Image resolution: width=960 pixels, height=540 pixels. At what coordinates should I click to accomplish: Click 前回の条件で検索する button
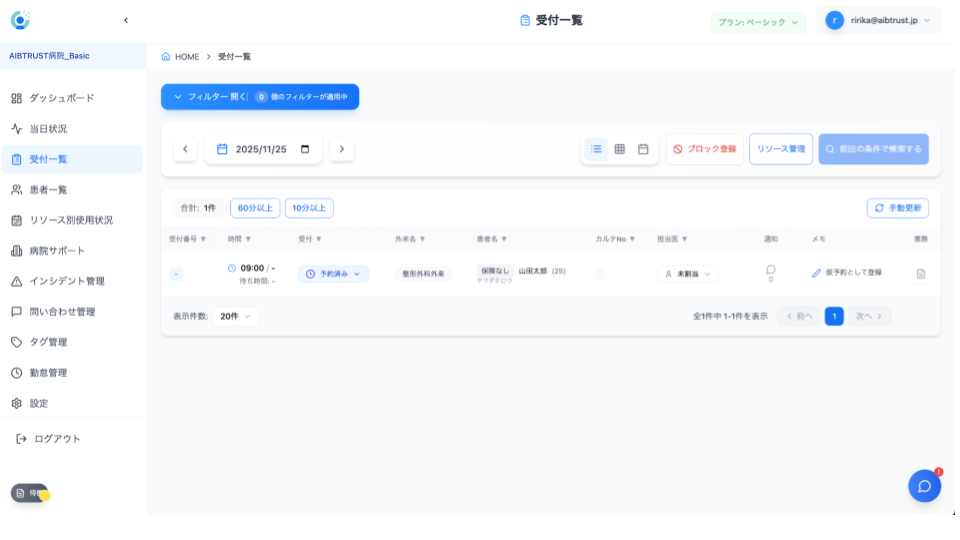(x=874, y=149)
